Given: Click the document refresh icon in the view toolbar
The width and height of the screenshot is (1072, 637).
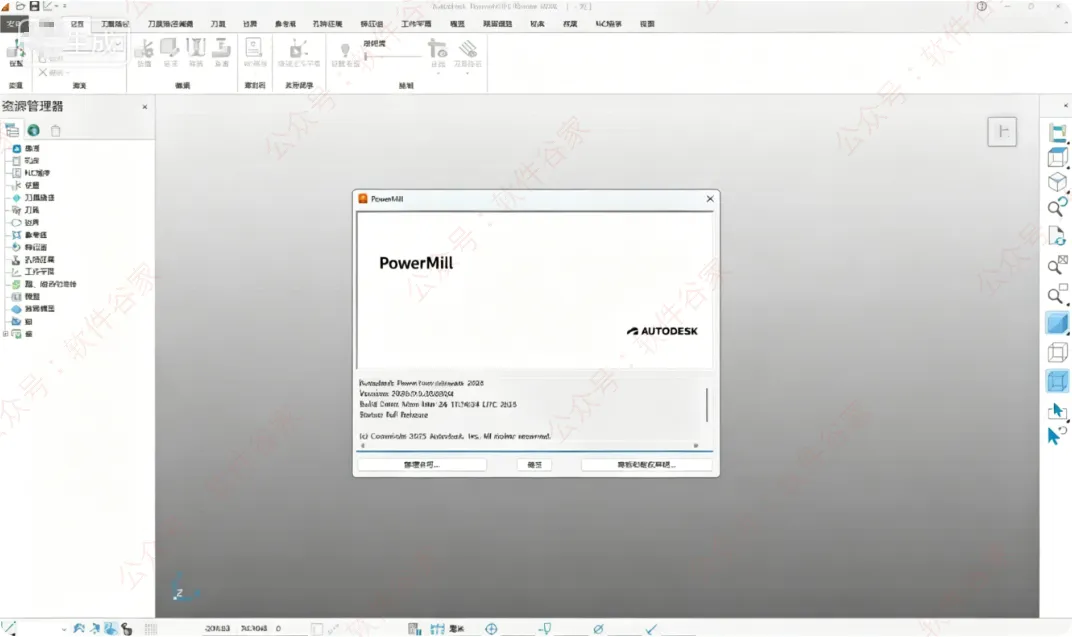Looking at the screenshot, I should (1057, 236).
